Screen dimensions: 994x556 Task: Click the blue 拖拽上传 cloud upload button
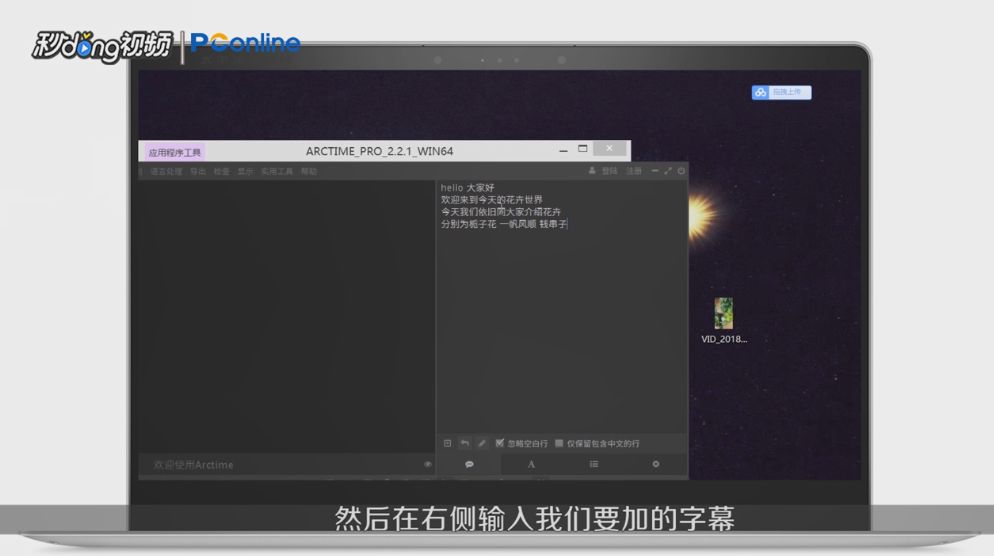click(x=782, y=92)
